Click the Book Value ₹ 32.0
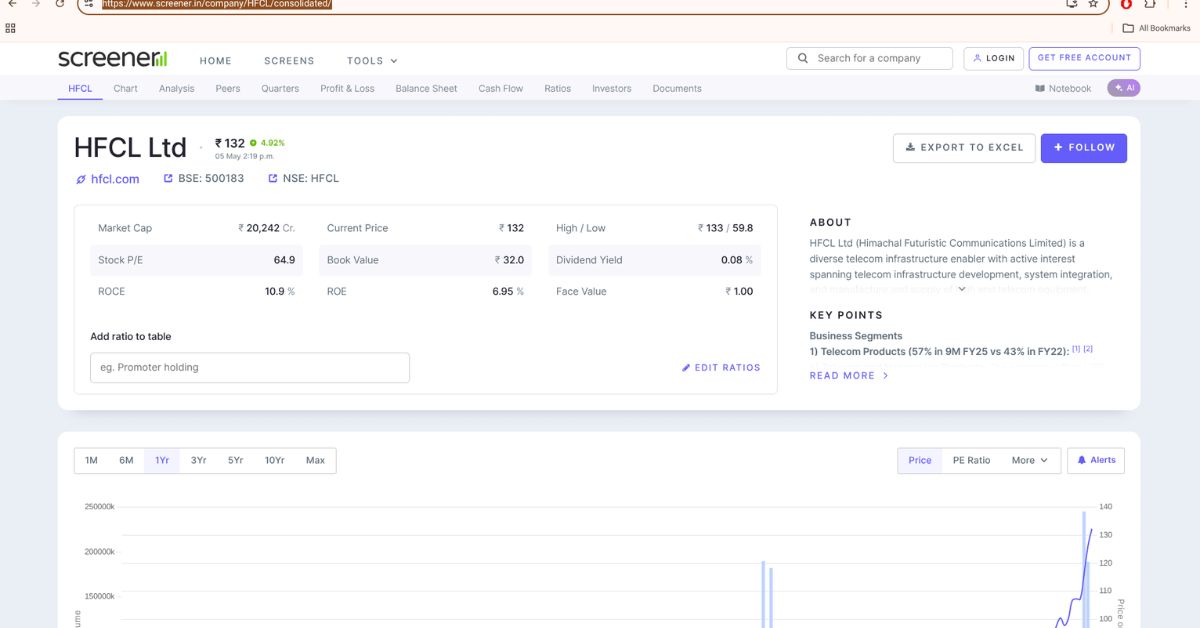Screen dimensions: 1200x628 [509, 260]
